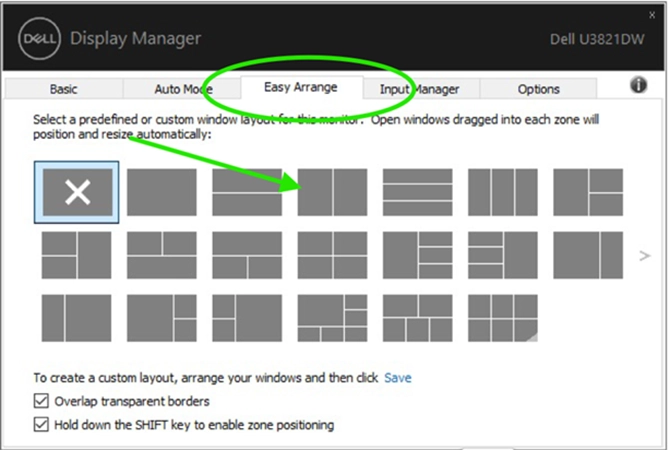This screenshot has width=670, height=450.
Task: Choose layout with two top zones and three bottom zones
Action: click(417, 318)
